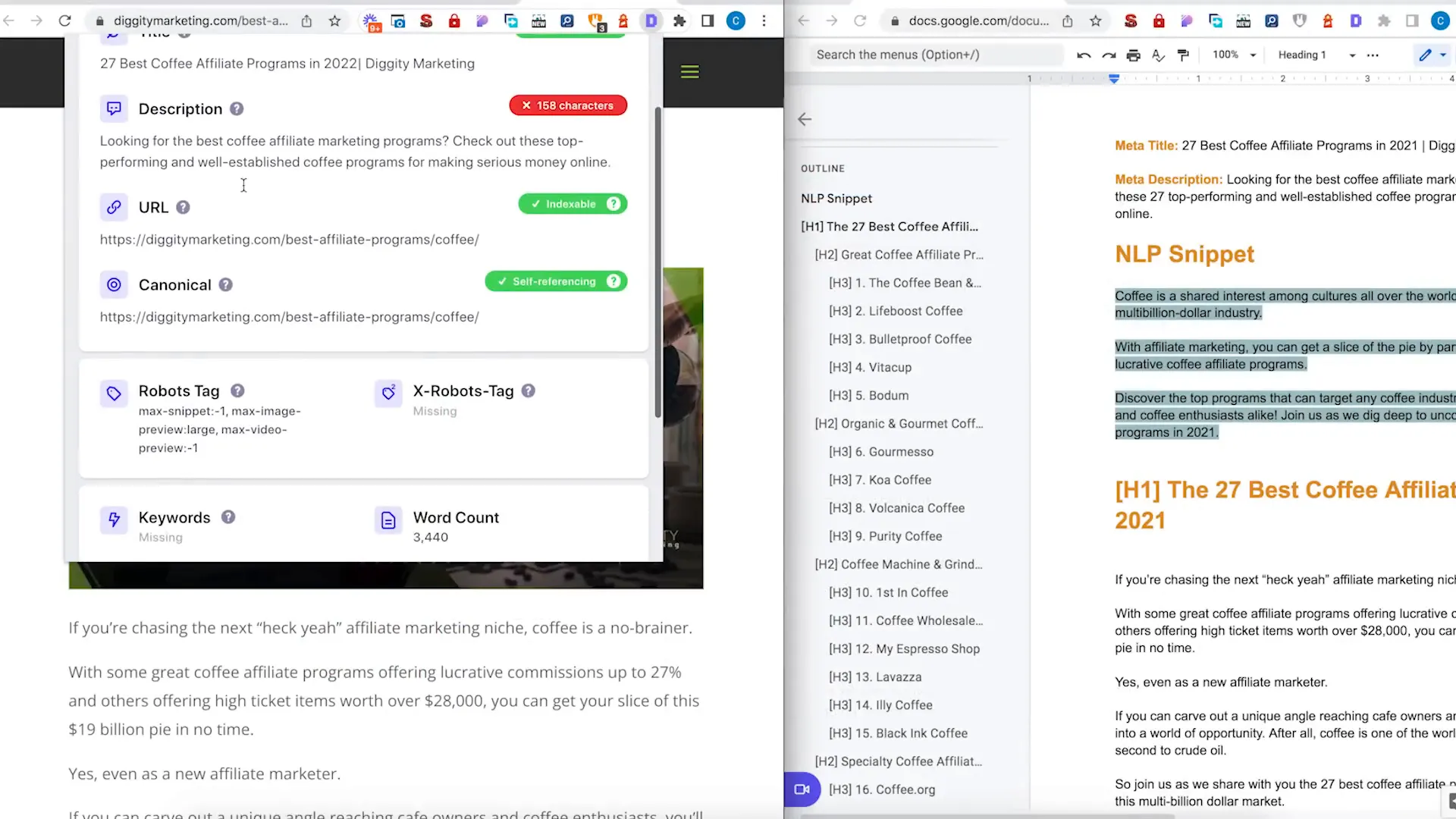
Task: Run spelling and grammar check in Docs
Action: (1158, 55)
